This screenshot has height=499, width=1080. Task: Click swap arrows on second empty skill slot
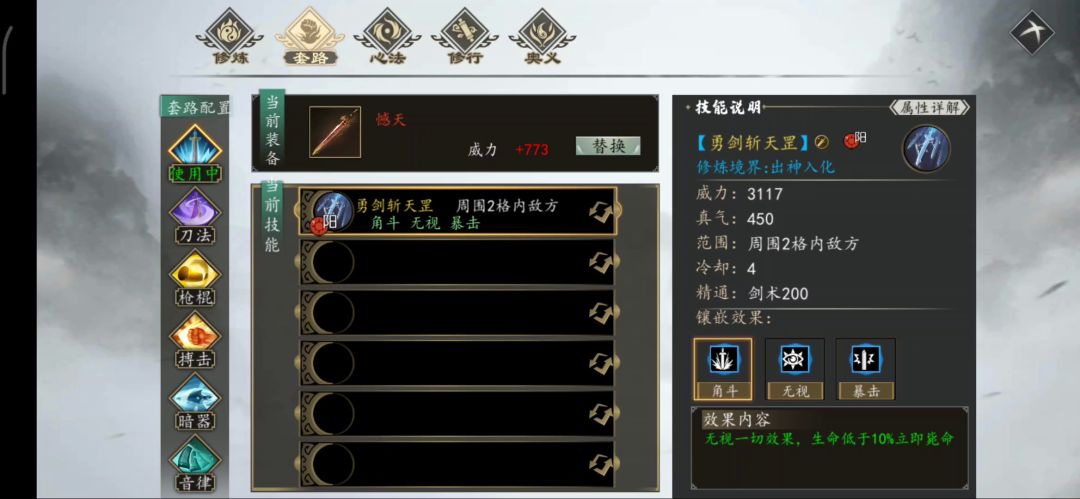601,312
